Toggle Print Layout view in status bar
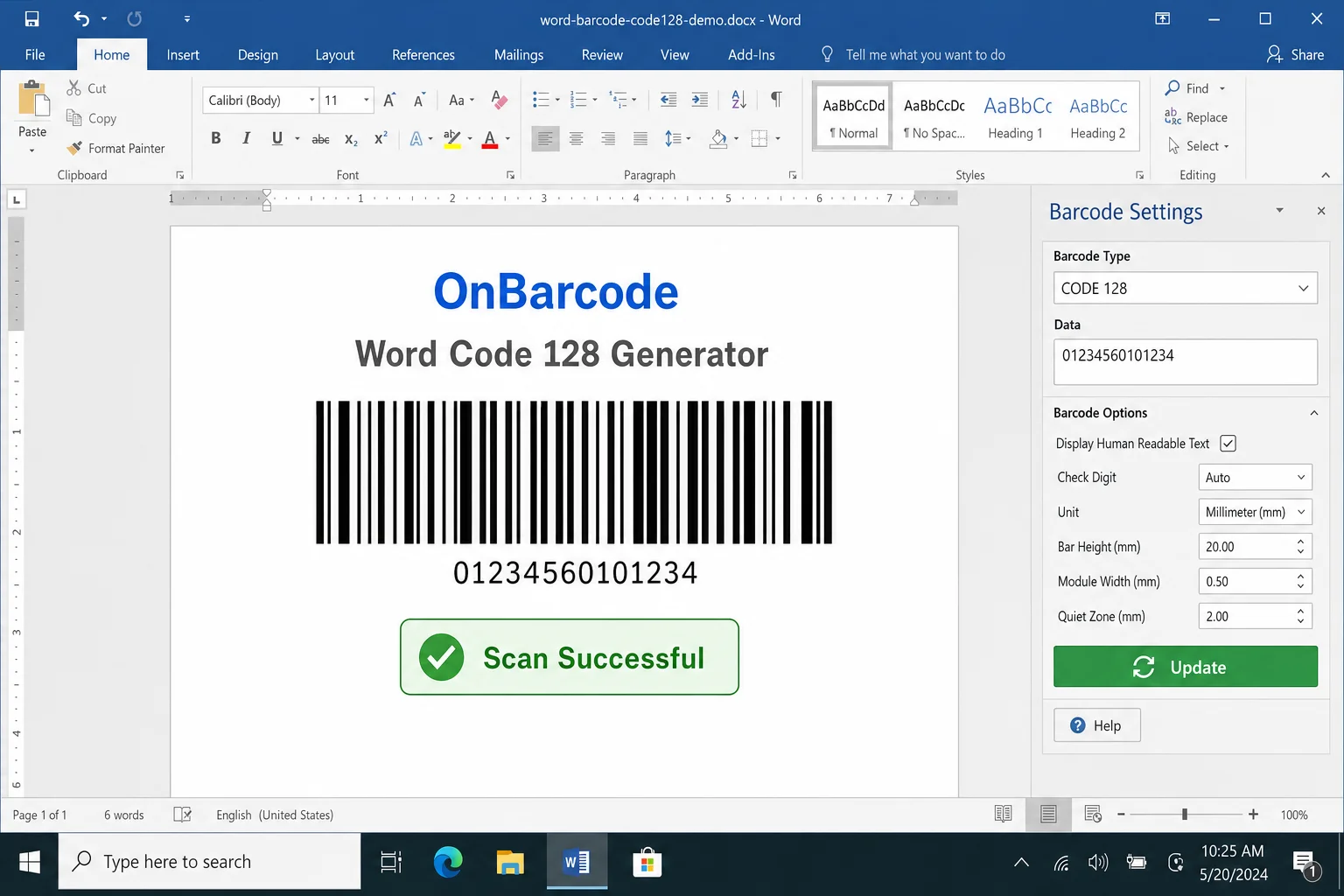 pos(1048,815)
